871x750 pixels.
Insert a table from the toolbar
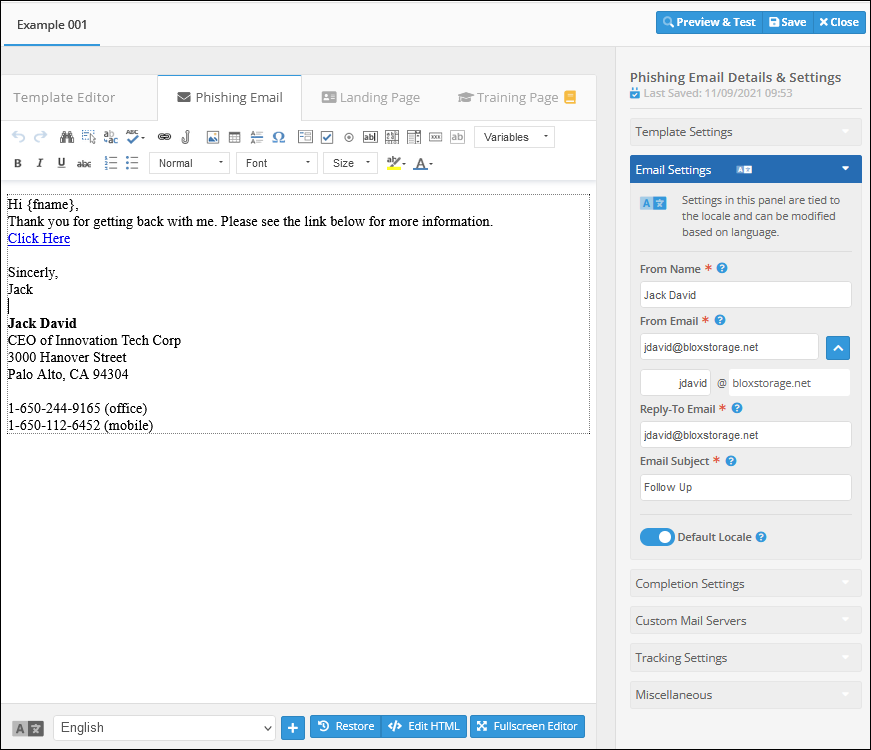click(x=234, y=137)
